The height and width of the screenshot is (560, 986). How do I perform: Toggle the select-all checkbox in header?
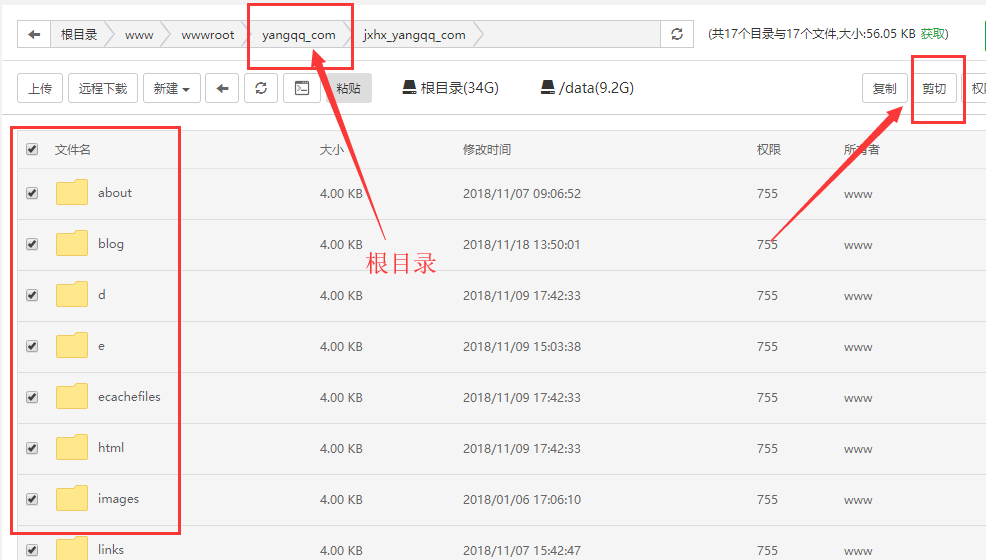32,150
